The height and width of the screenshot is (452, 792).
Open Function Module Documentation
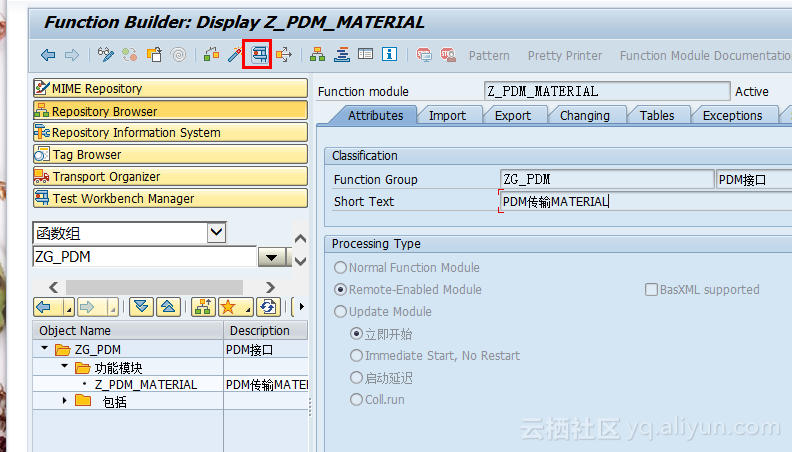(705, 56)
